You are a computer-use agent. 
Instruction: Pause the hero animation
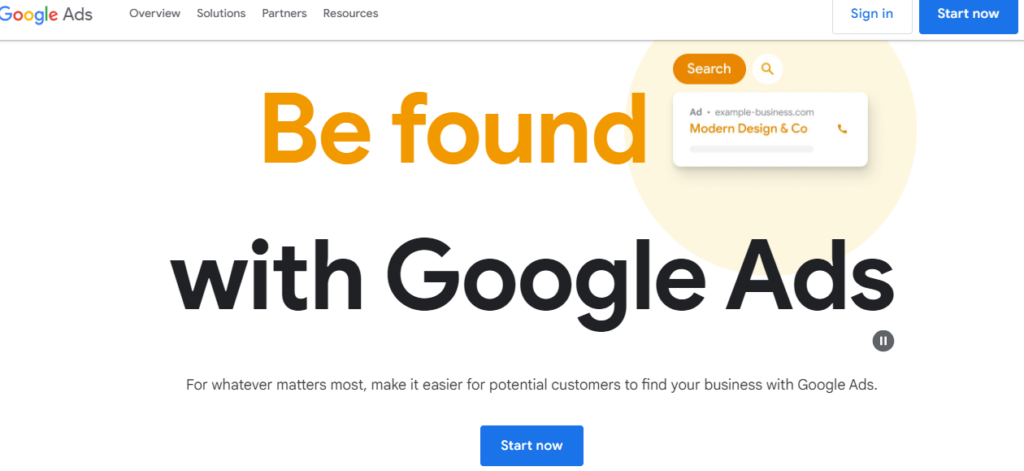pos(882,341)
